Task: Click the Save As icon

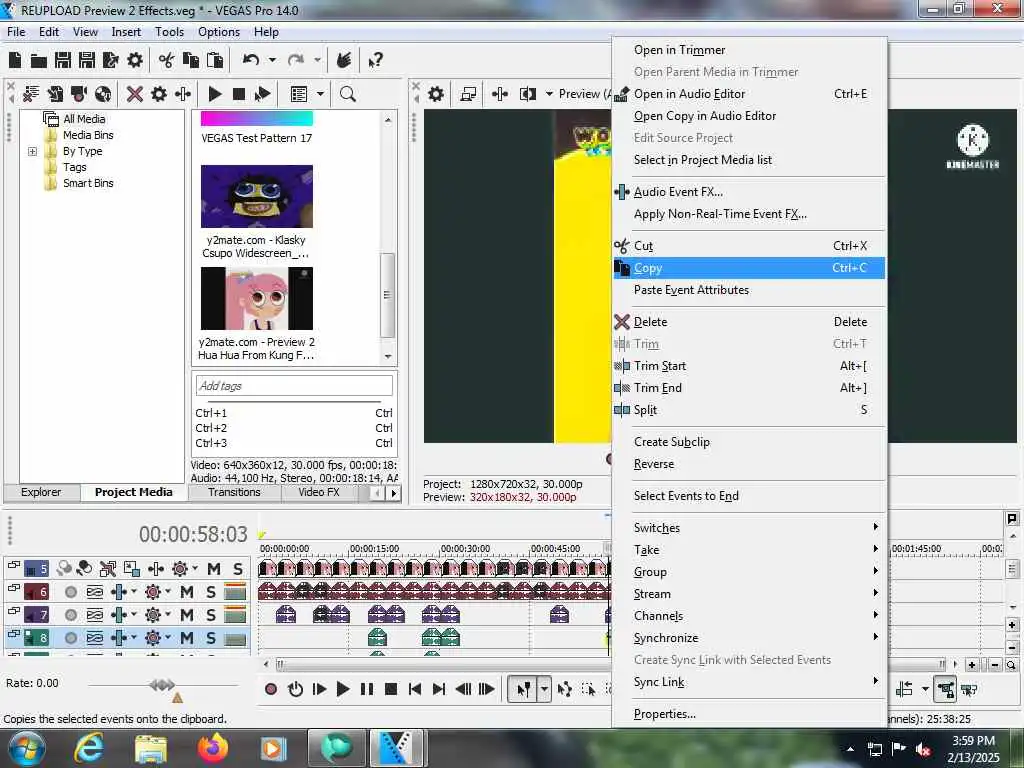Action: (87, 60)
